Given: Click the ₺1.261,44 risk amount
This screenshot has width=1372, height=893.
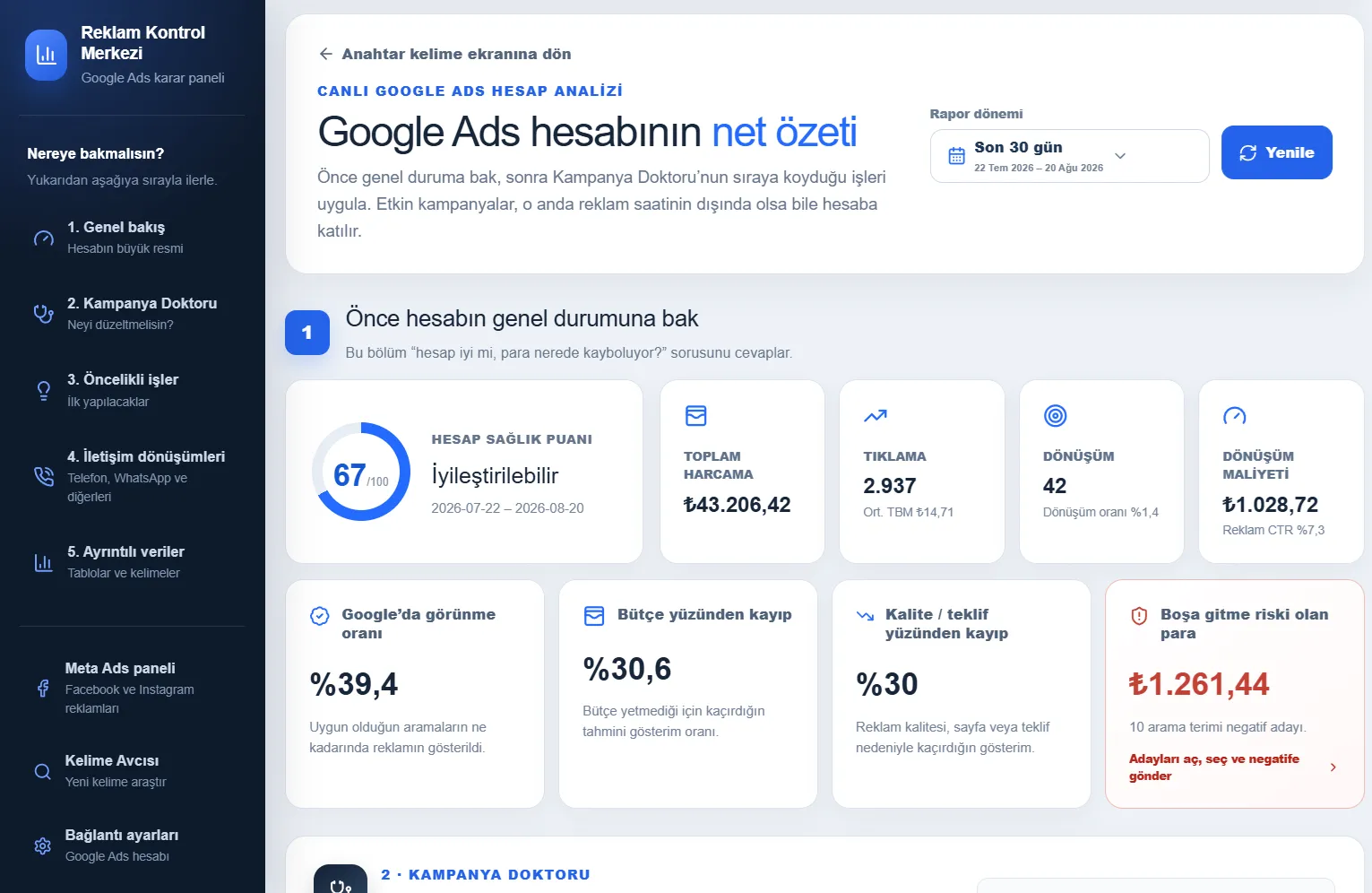Looking at the screenshot, I should pos(1199,685).
